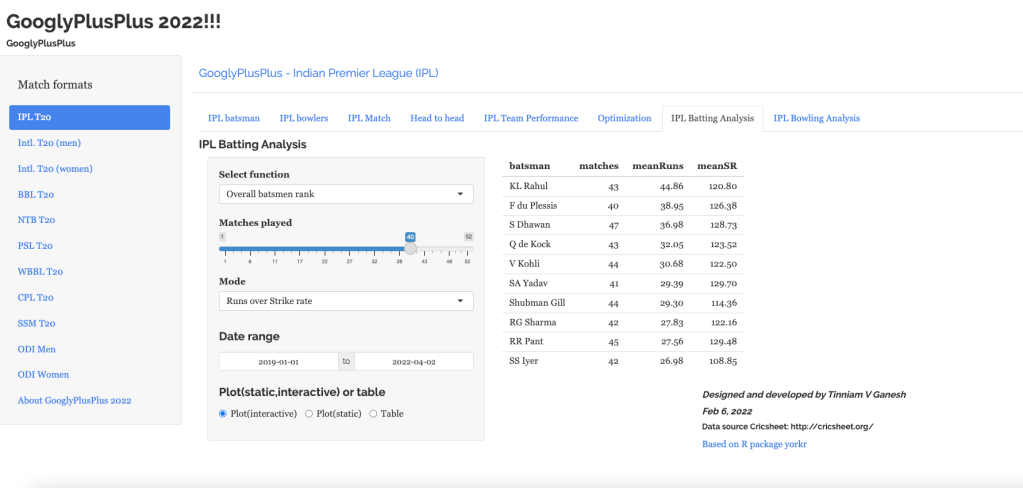
Task: Select PSL T20 in match formats
Action: (36, 245)
